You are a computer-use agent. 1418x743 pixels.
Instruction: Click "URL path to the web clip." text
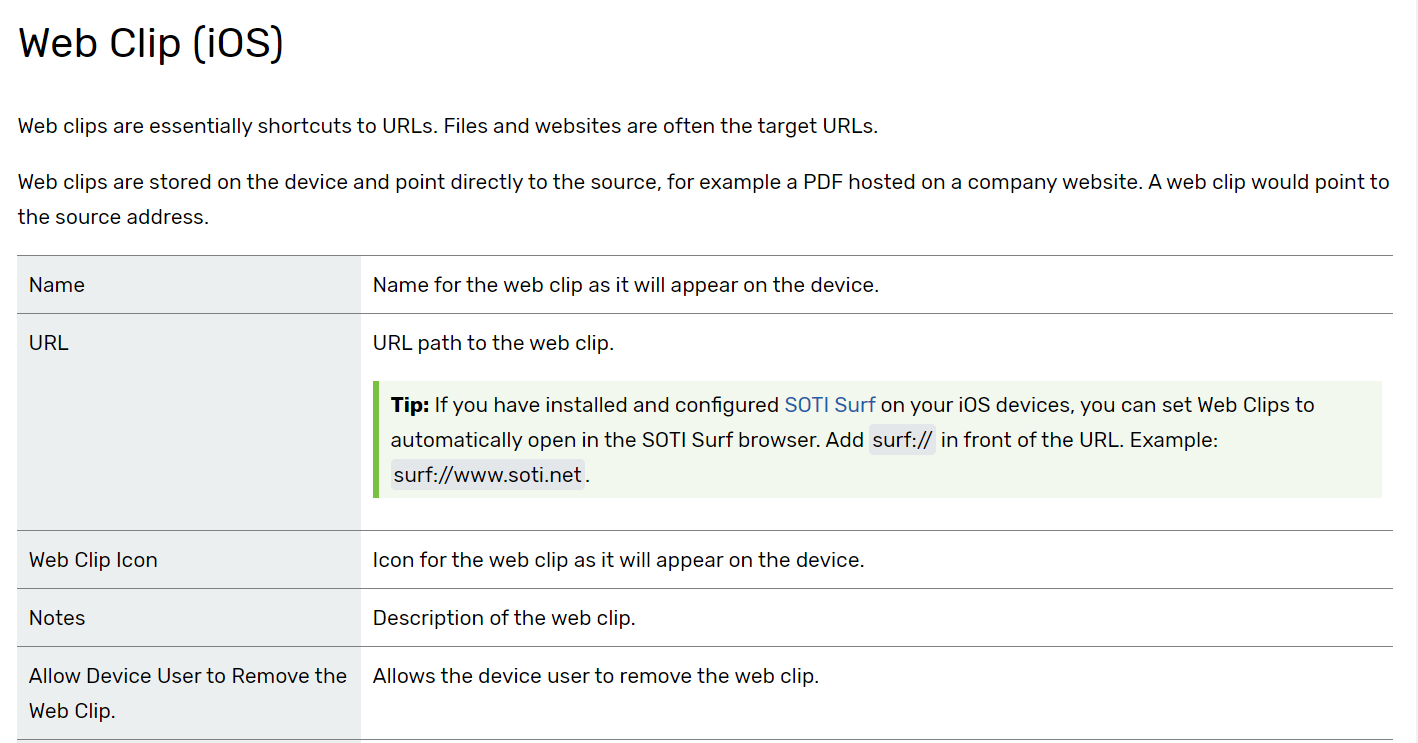(493, 343)
